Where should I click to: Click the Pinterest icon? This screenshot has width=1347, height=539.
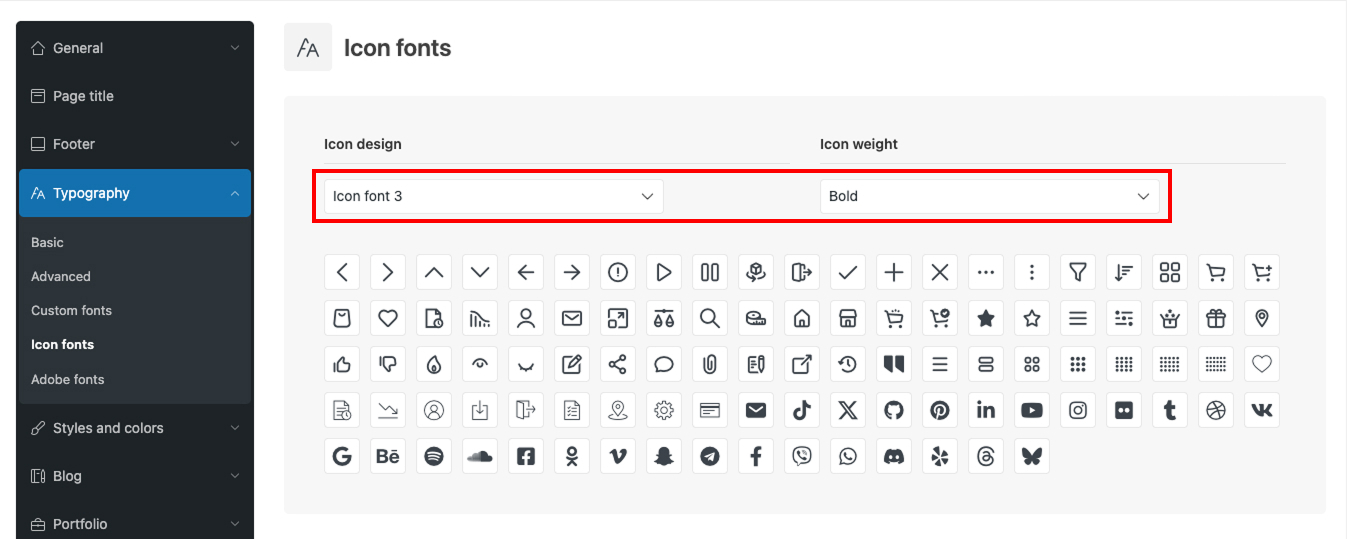(x=940, y=410)
